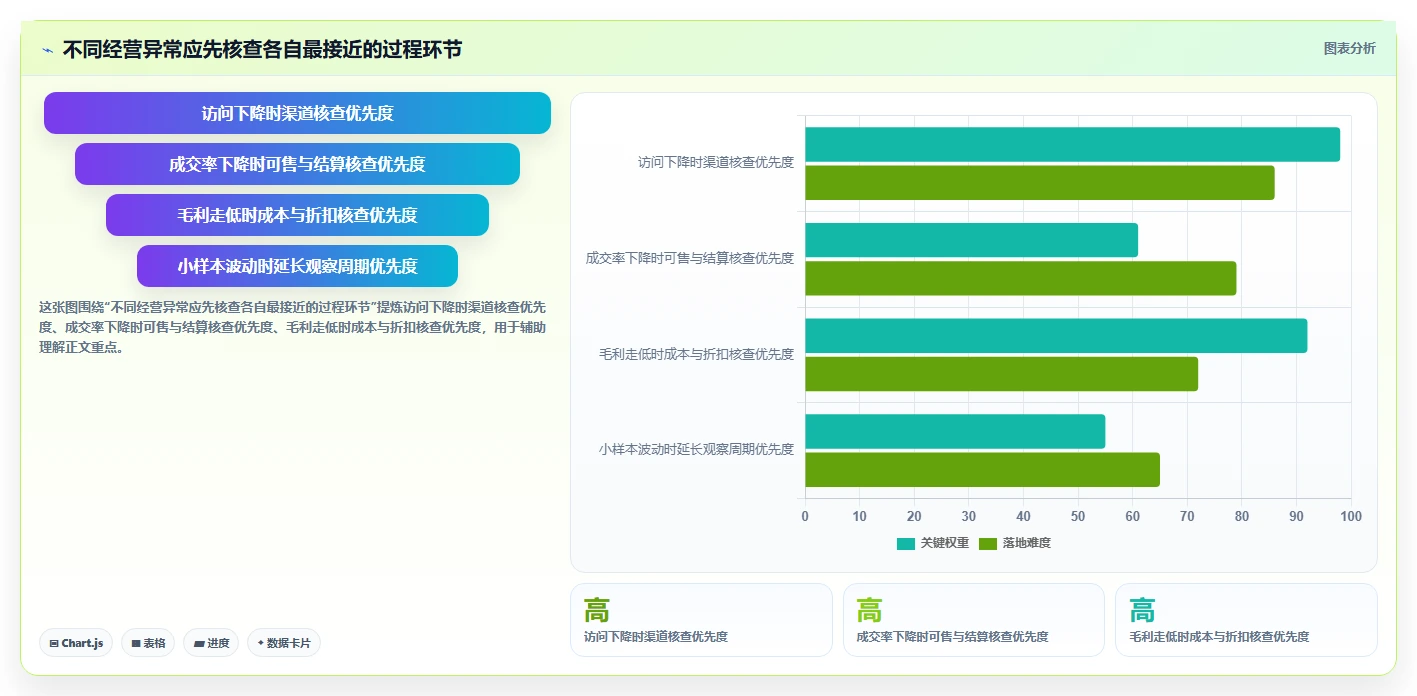1417x696 pixels.
Task: Click the 图表分析 label in header
Action: click(x=1349, y=48)
